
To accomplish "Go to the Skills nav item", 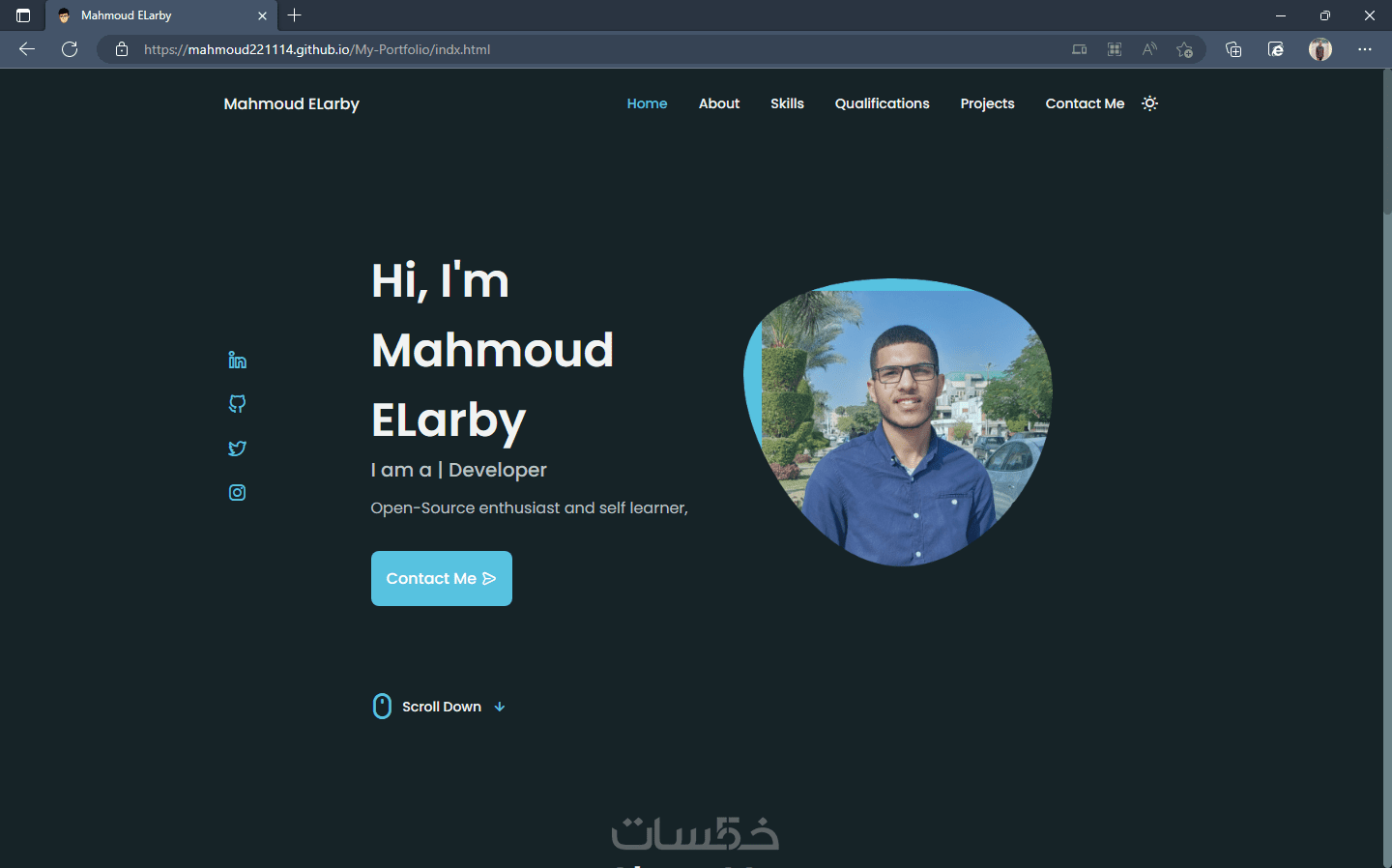I will click(787, 103).
